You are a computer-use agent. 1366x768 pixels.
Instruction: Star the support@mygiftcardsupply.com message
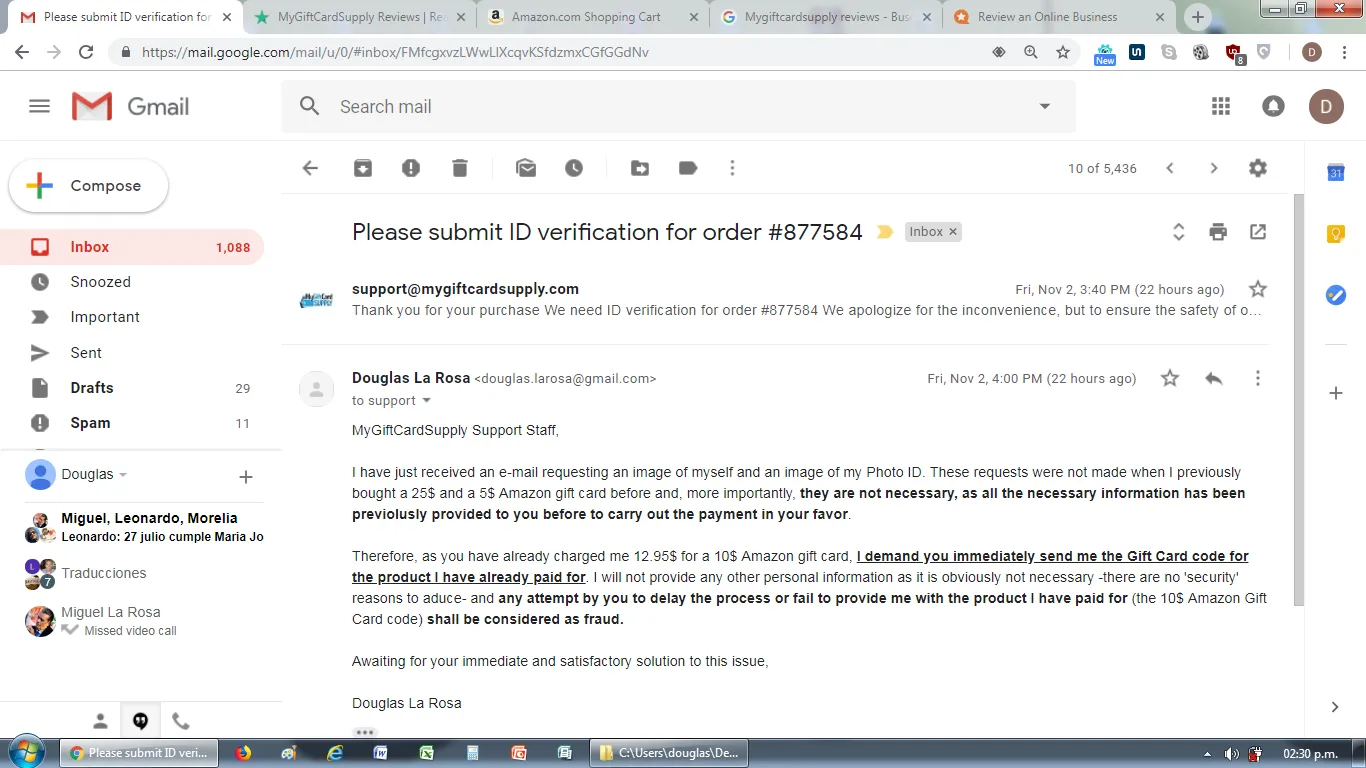point(1258,290)
